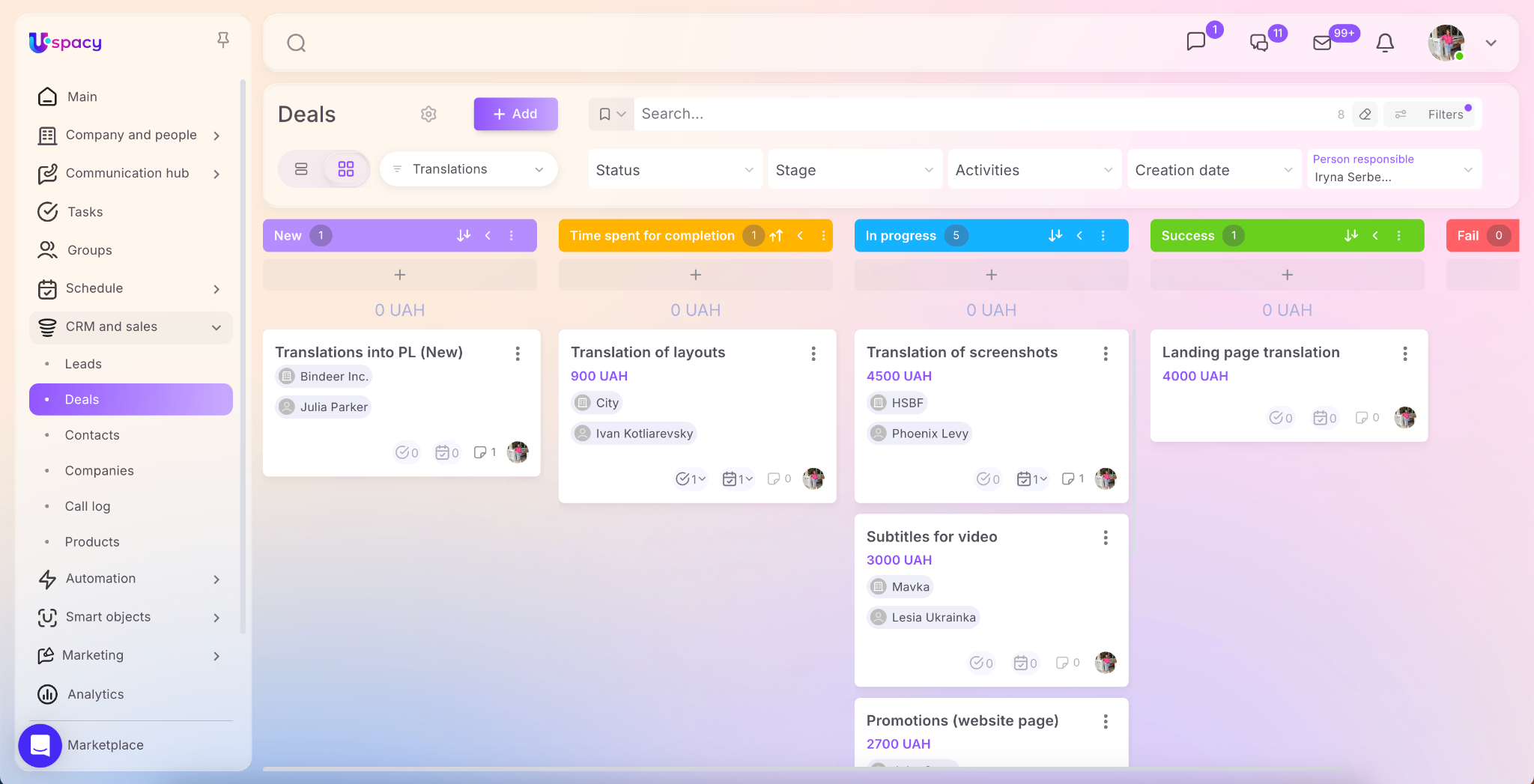Switch to list view

click(301, 169)
